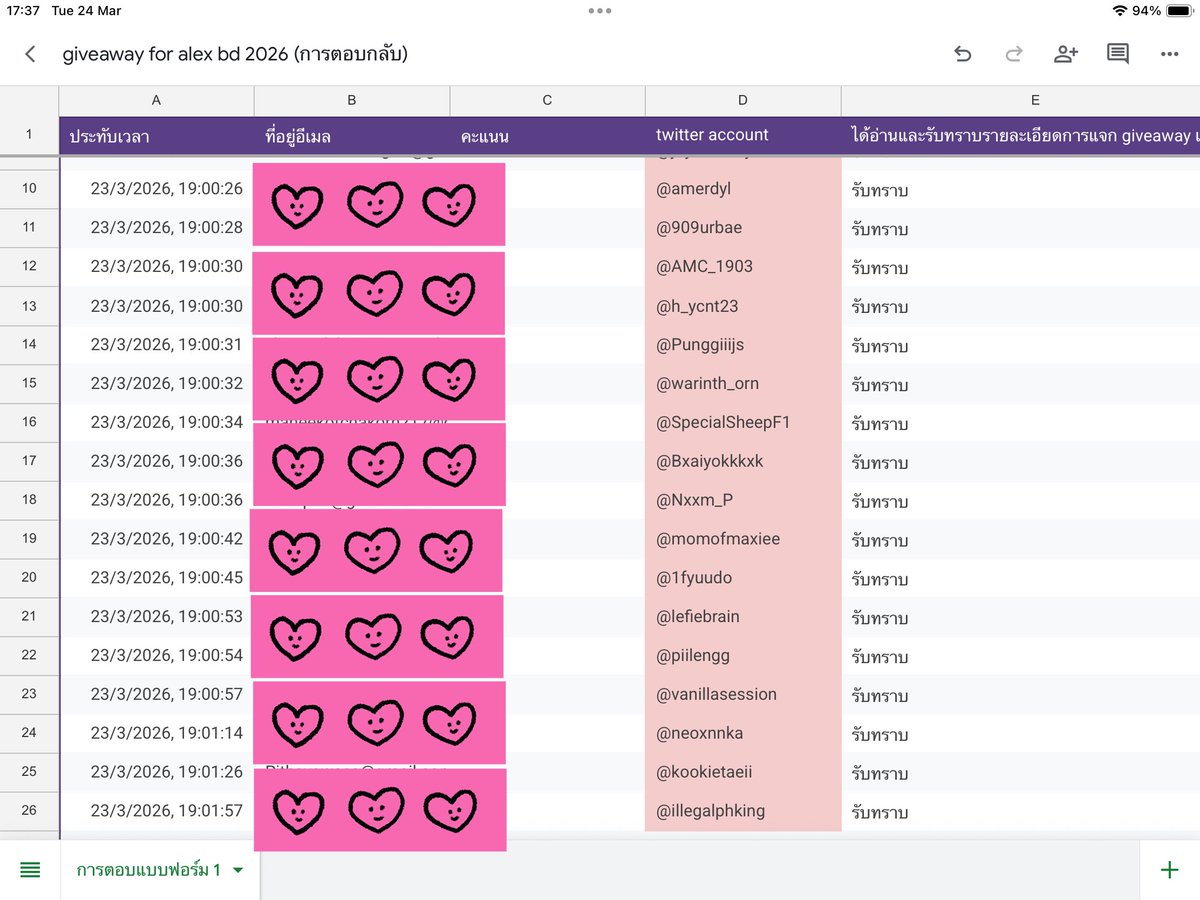Select cell @SpecialSheepF1

click(x=743, y=422)
